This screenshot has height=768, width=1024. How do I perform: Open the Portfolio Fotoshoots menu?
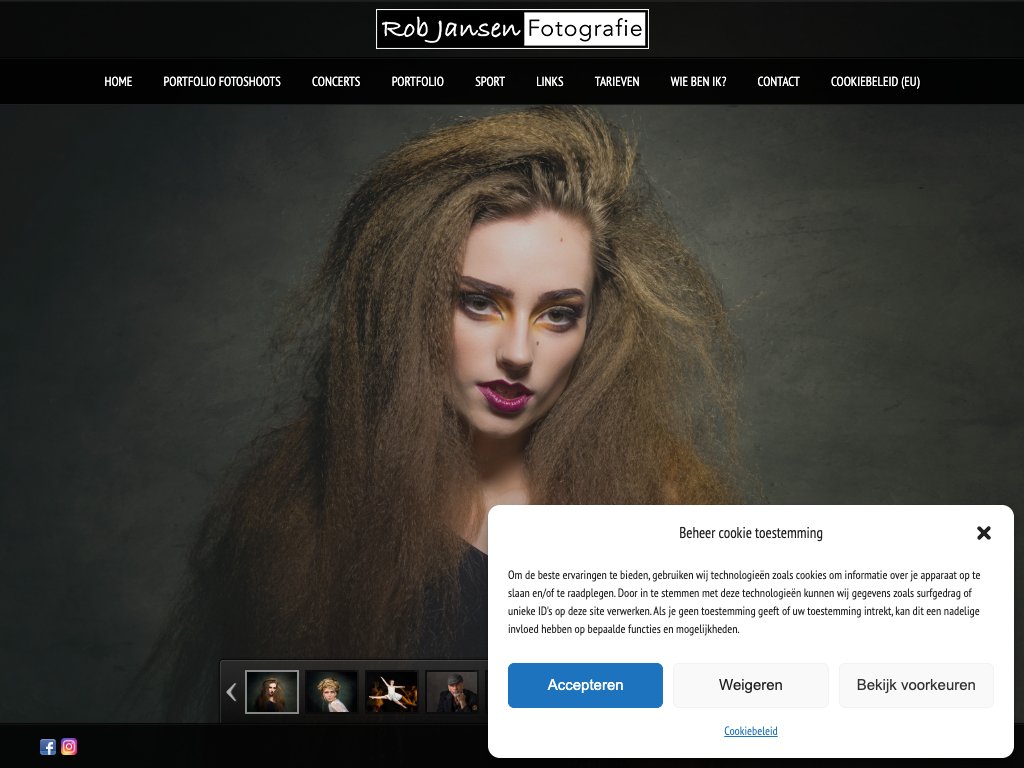222,82
